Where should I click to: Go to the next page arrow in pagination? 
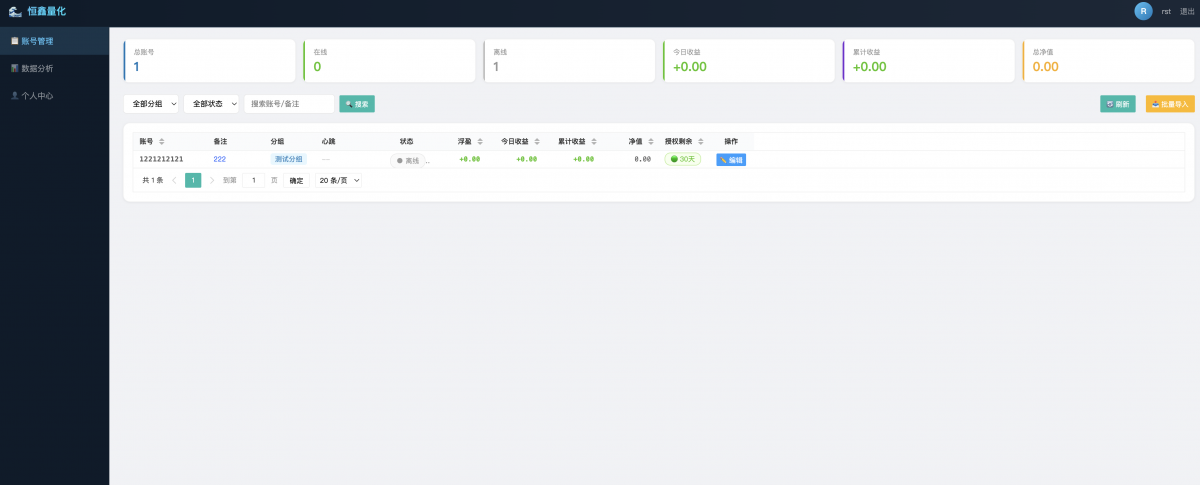(x=212, y=181)
